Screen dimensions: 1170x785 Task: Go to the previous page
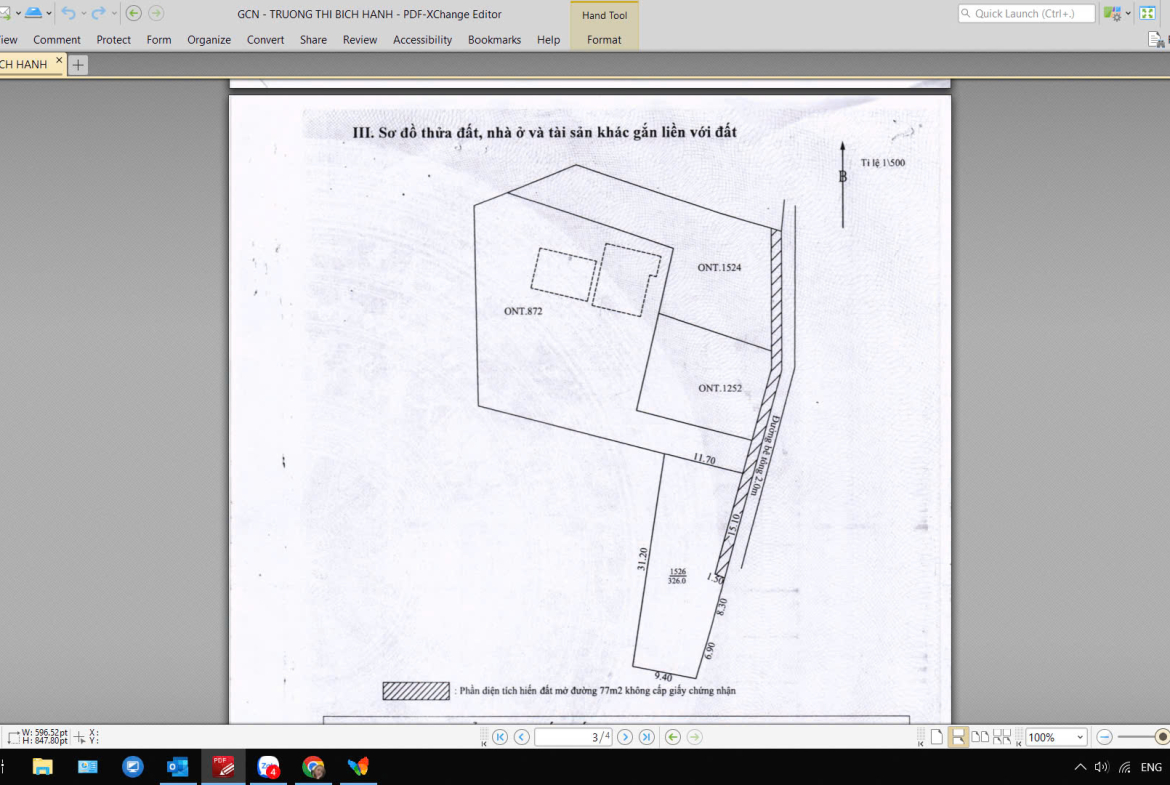coord(521,737)
